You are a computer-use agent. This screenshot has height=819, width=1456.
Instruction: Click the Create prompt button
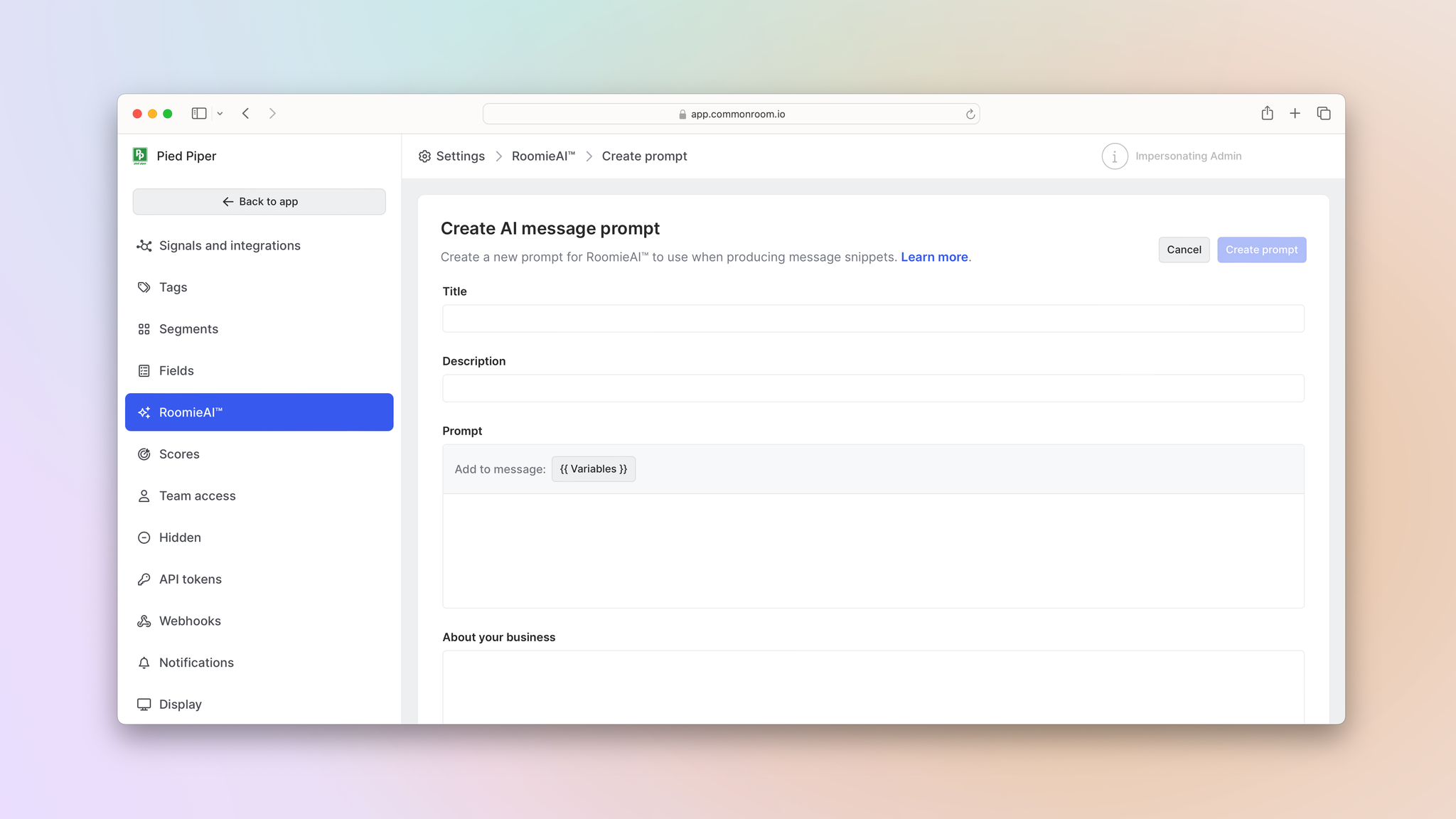point(1261,250)
